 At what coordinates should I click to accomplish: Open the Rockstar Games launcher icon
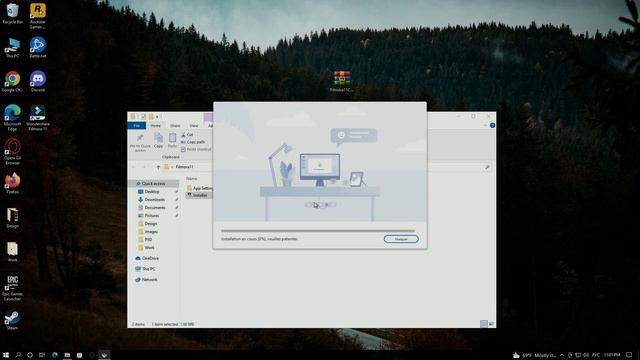[x=38, y=16]
